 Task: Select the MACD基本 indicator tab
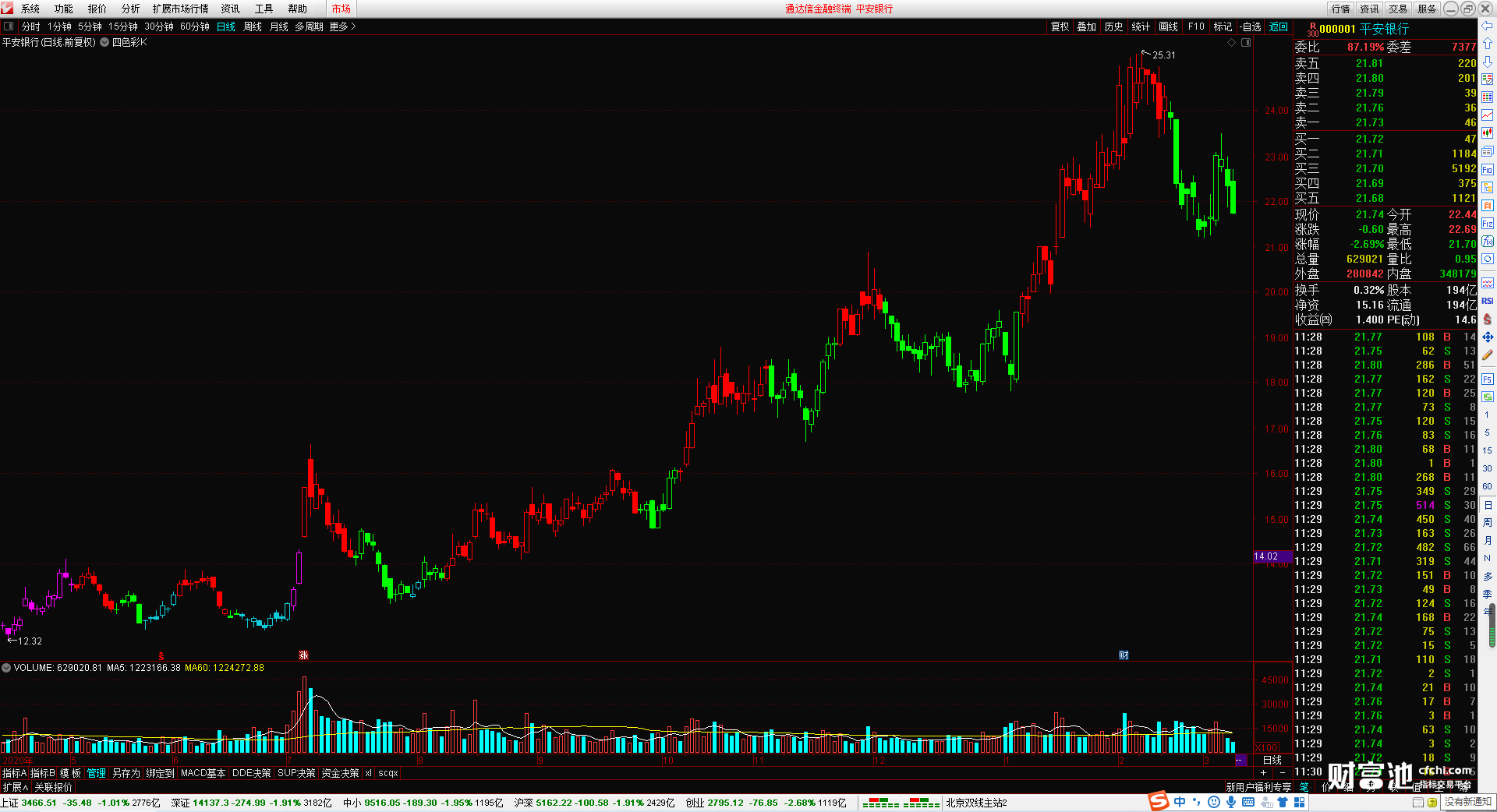[x=203, y=773]
